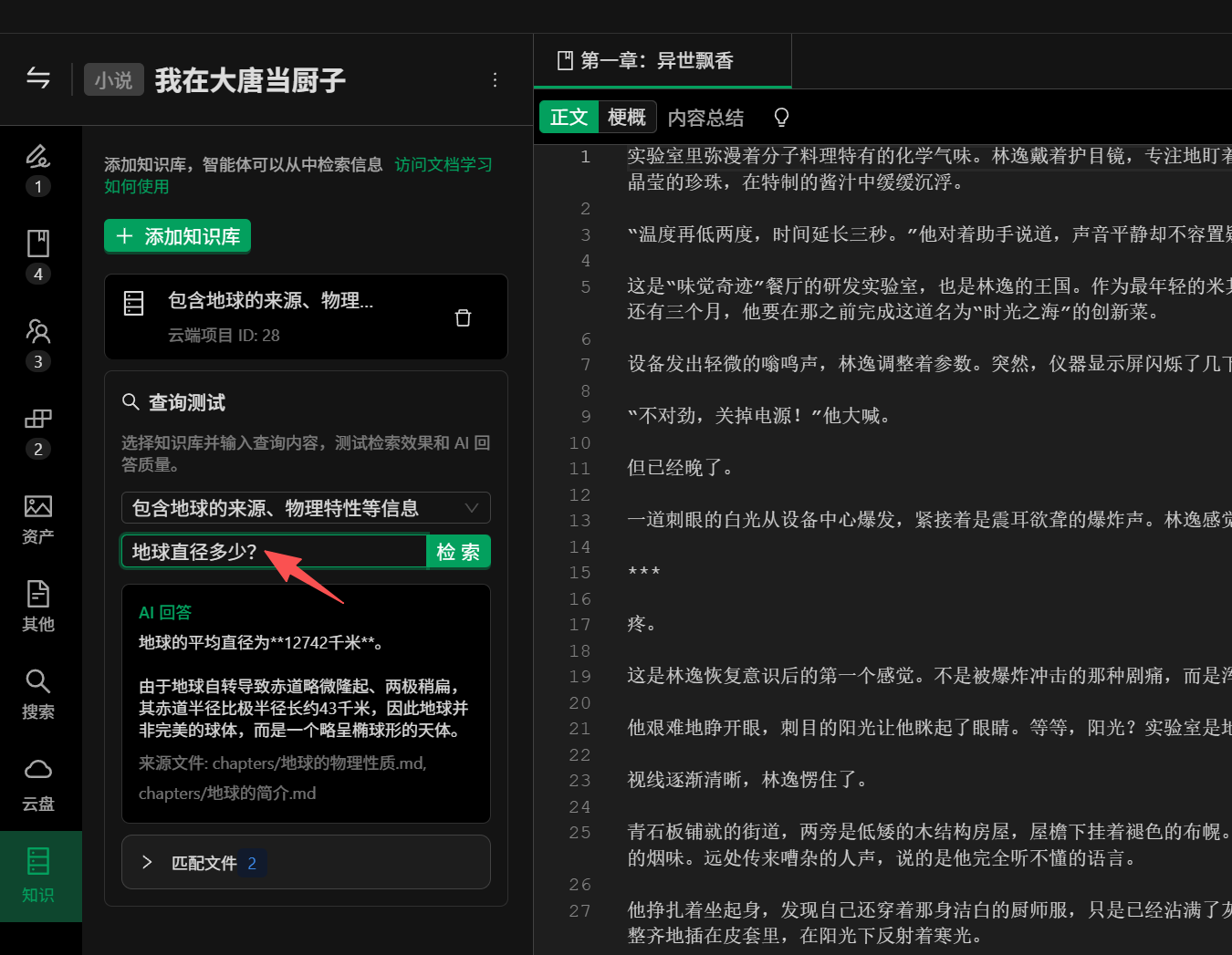Open the characters sidebar icon
The width and height of the screenshot is (1232, 955).
[x=37, y=331]
